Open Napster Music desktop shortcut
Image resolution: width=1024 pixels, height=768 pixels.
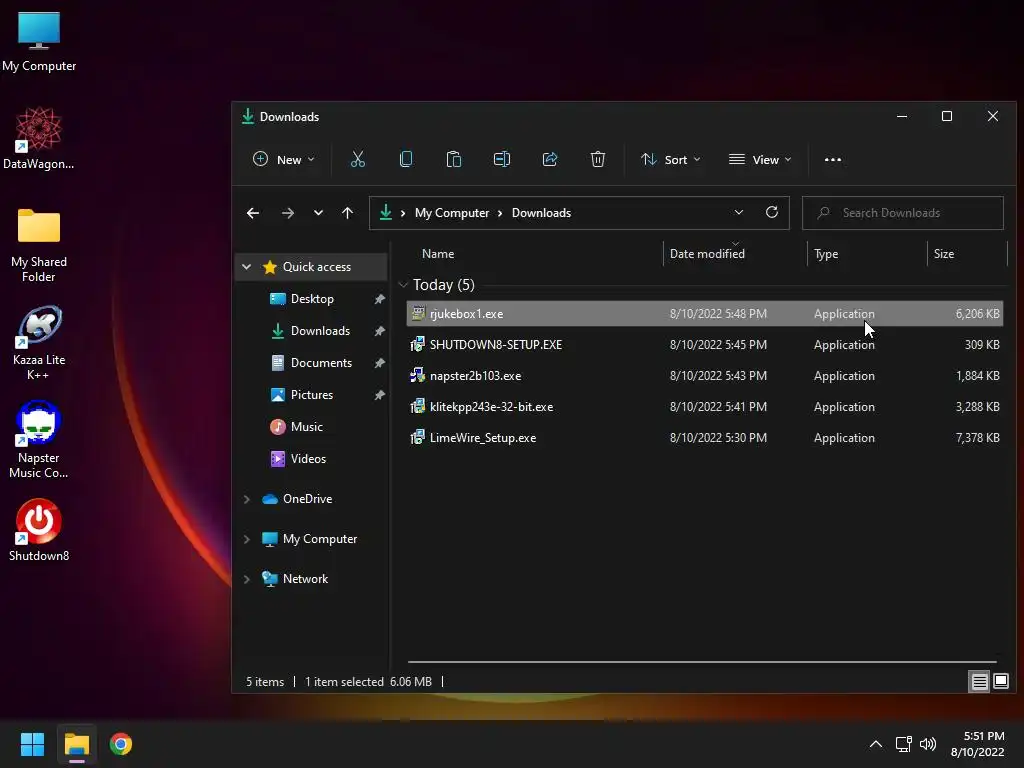point(39,440)
